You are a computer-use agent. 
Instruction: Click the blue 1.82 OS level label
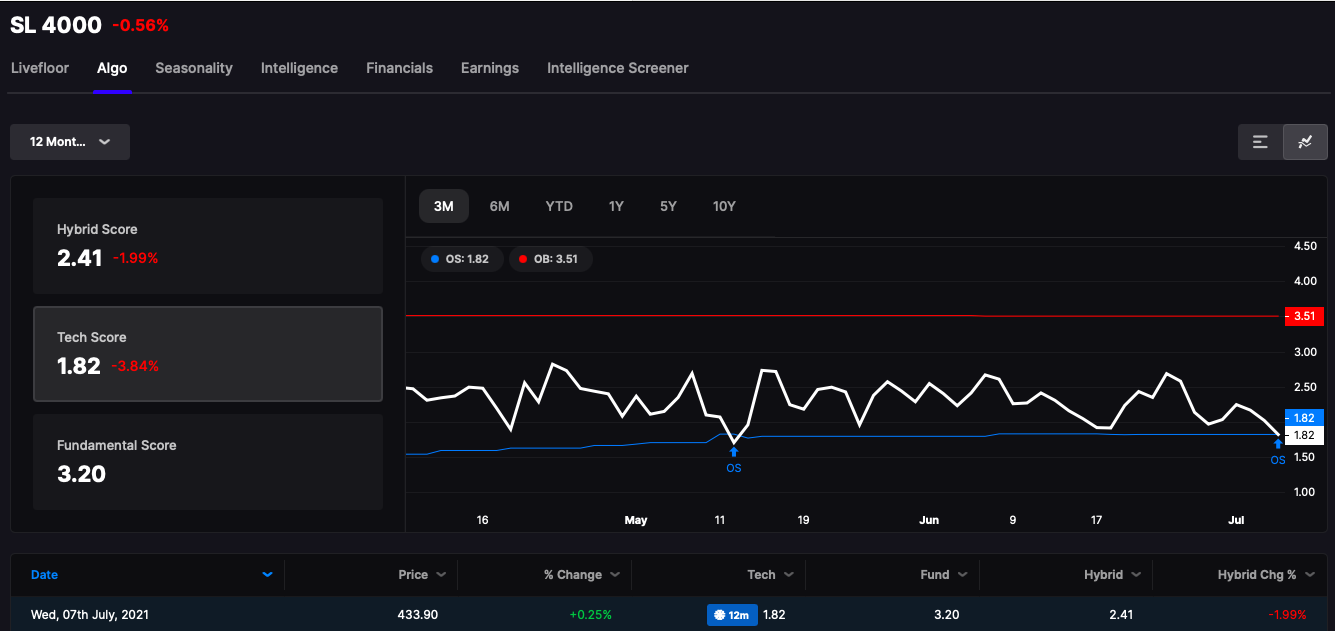(x=1303, y=418)
